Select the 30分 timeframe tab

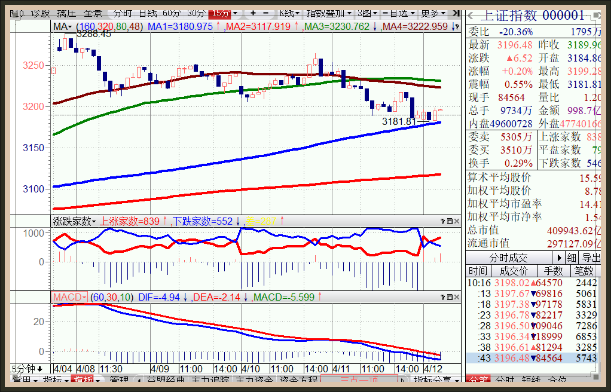pos(196,13)
